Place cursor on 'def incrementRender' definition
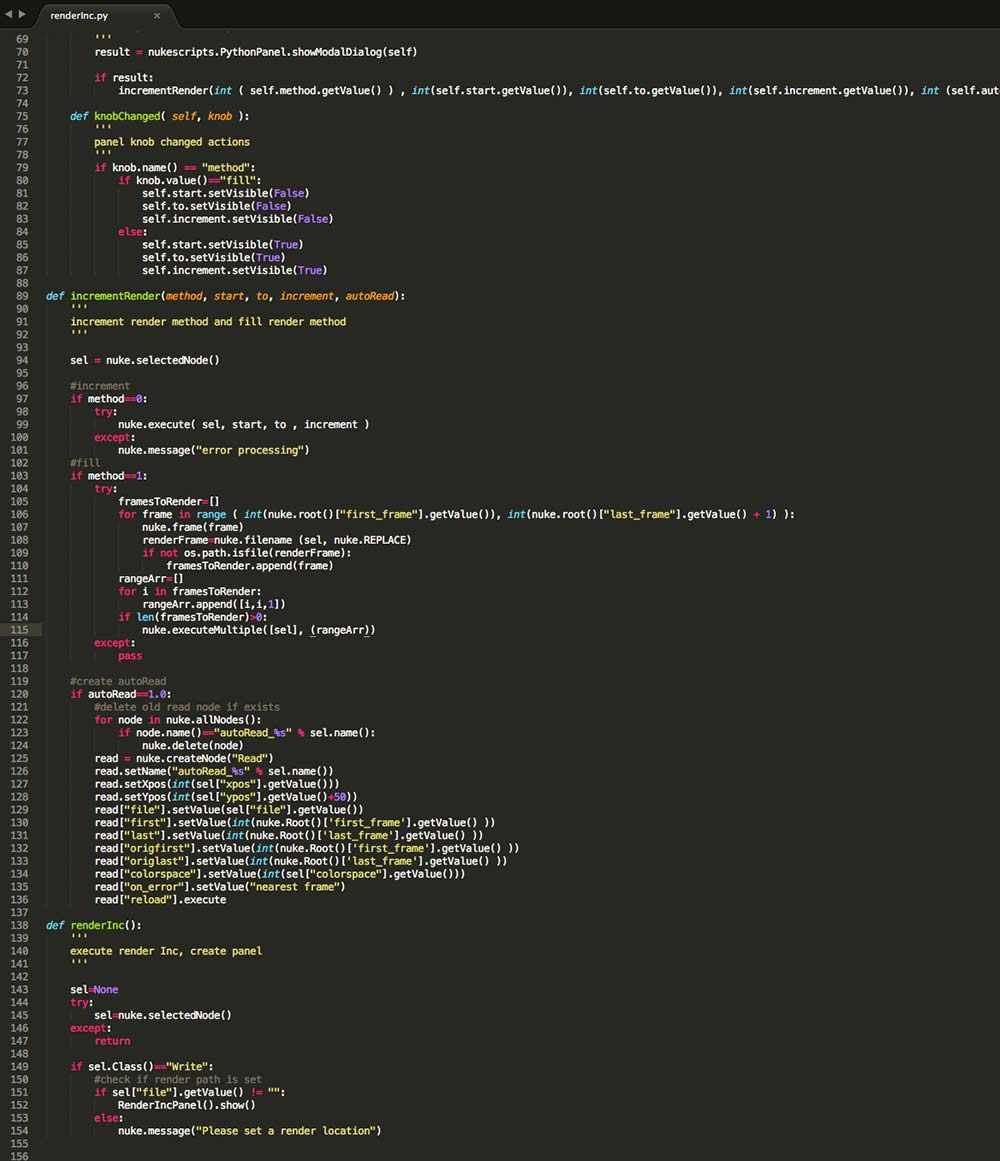This screenshot has width=1000, height=1161. click(226, 296)
